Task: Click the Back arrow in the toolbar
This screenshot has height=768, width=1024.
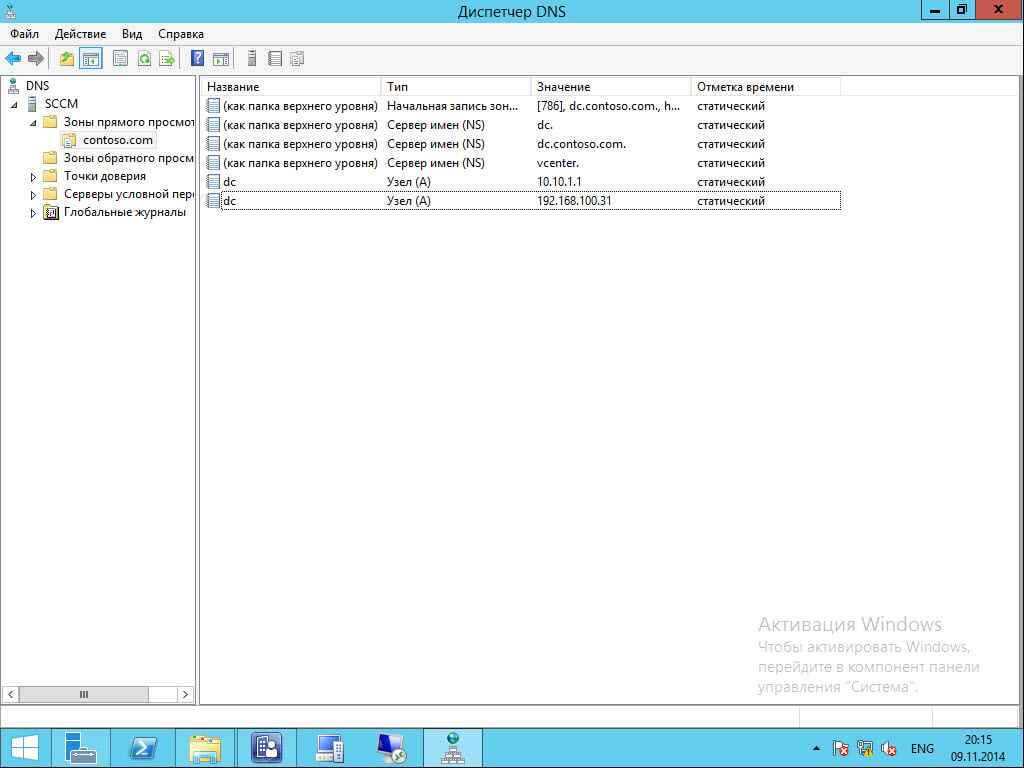Action: click(13, 59)
